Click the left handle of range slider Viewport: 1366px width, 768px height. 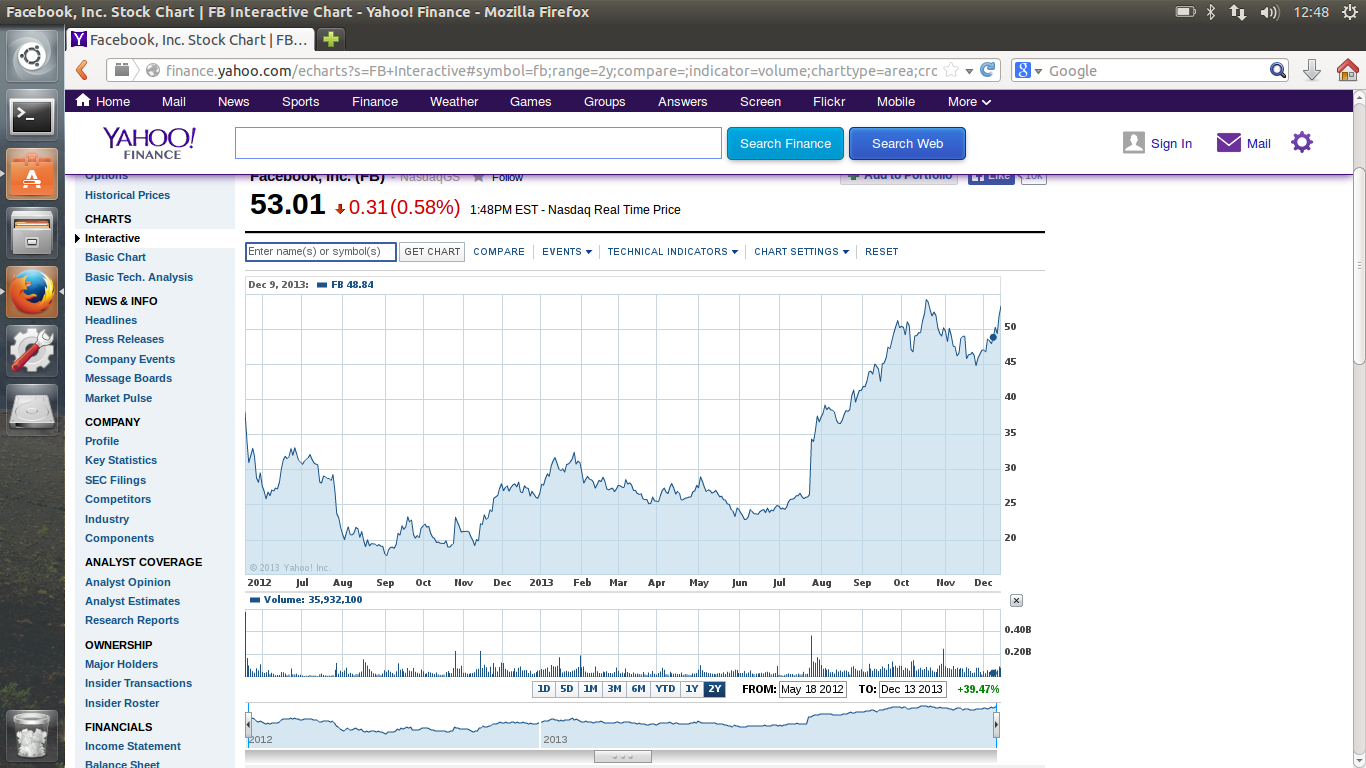tap(249, 725)
